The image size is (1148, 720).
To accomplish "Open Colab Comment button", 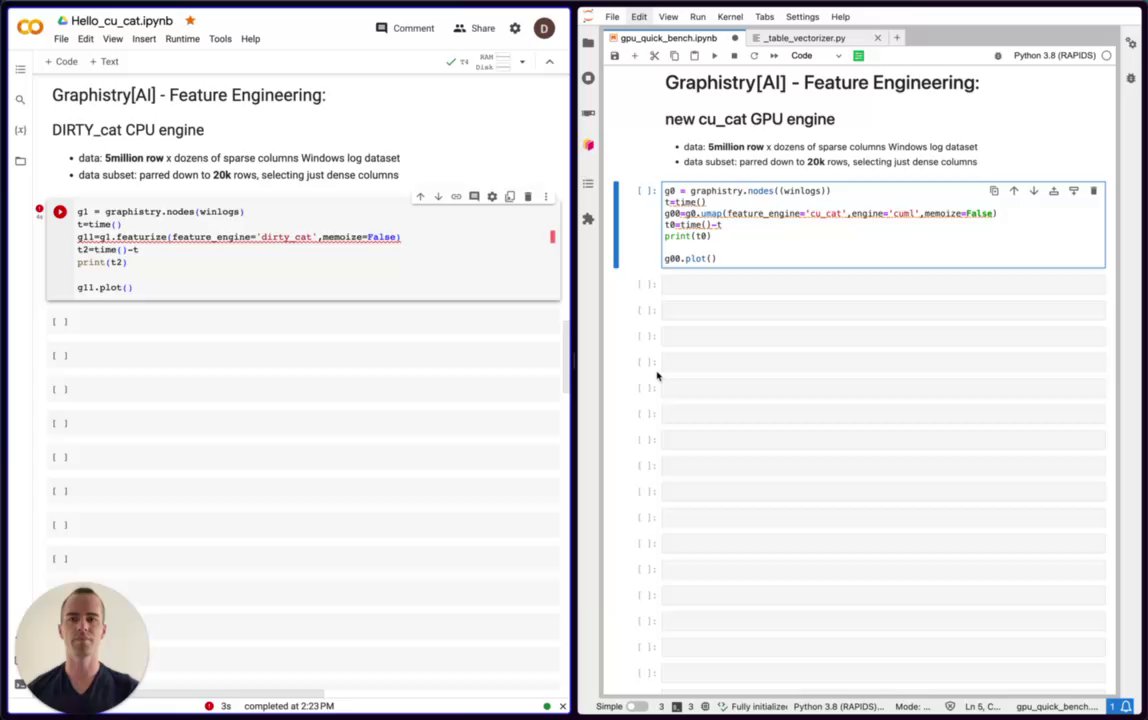I will (x=405, y=28).
